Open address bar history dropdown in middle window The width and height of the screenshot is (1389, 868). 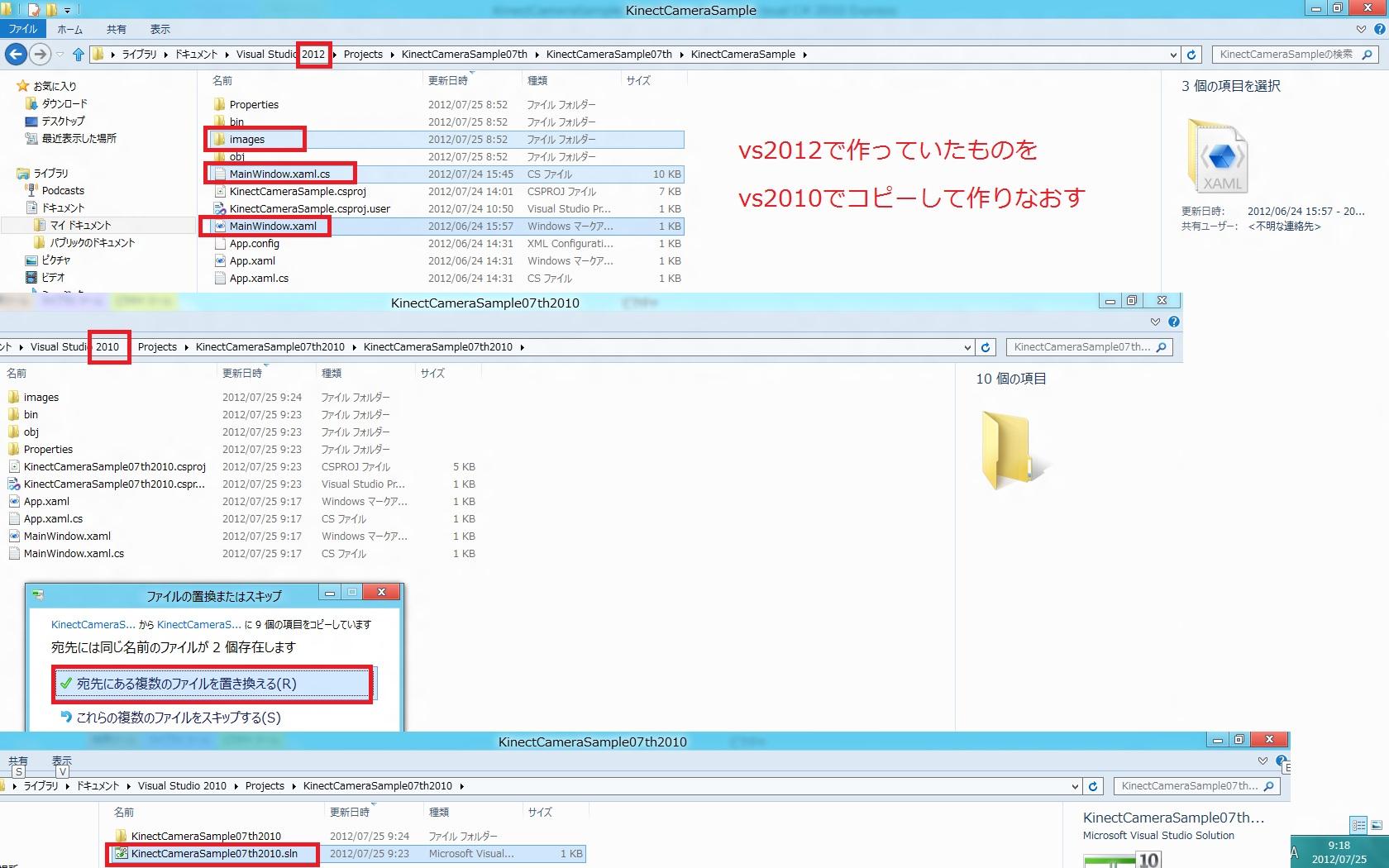click(x=967, y=347)
